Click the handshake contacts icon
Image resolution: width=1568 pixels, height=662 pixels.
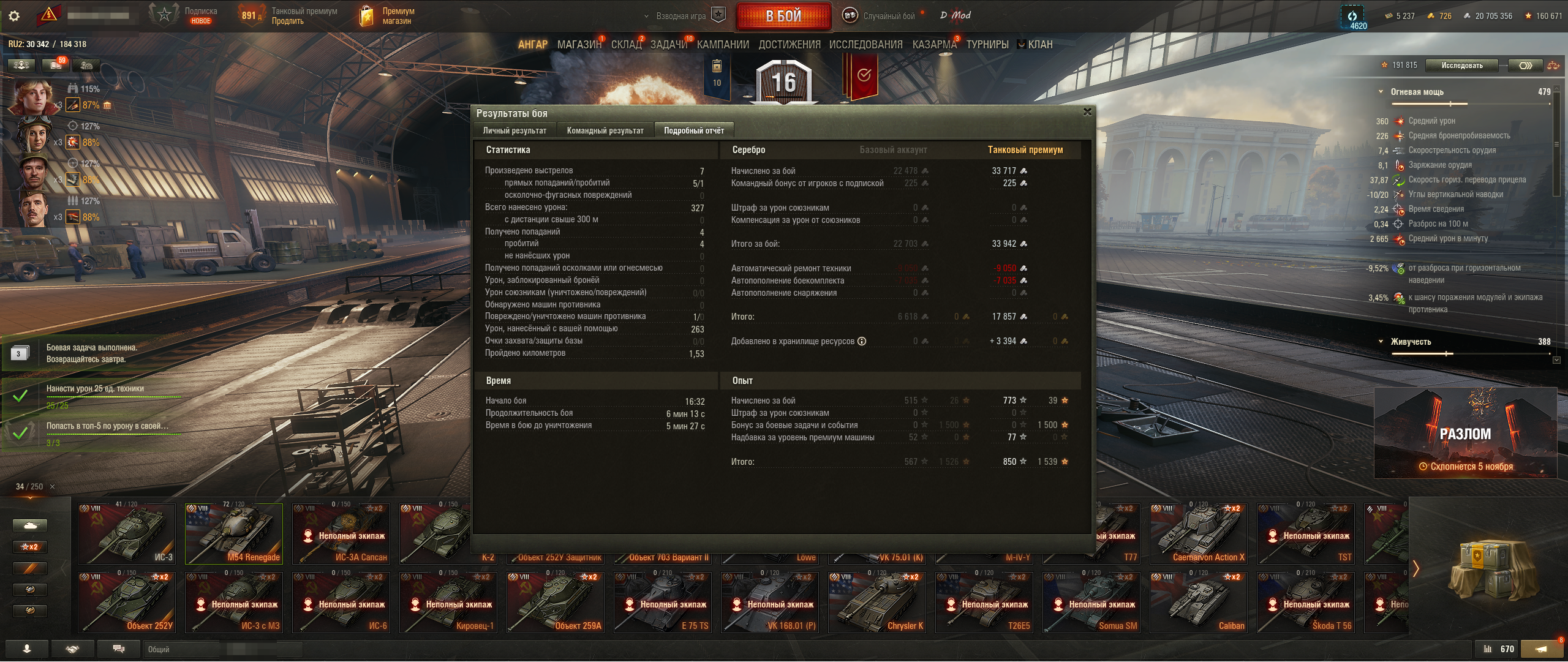[x=72, y=649]
